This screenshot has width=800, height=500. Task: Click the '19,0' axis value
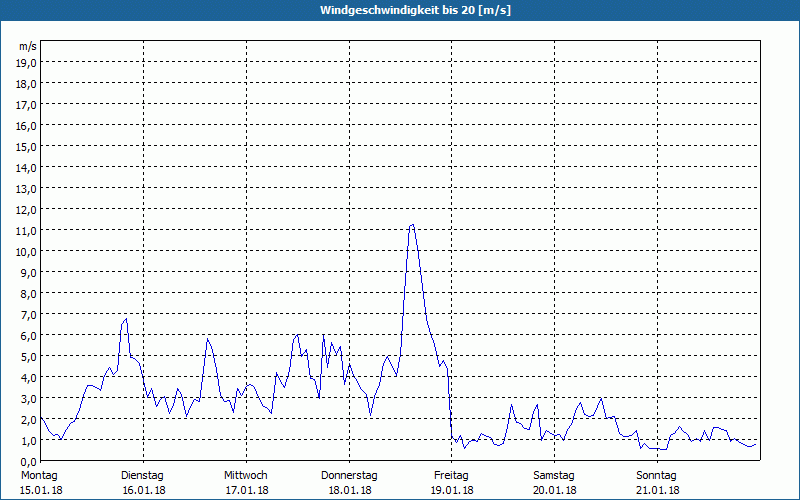[26, 63]
